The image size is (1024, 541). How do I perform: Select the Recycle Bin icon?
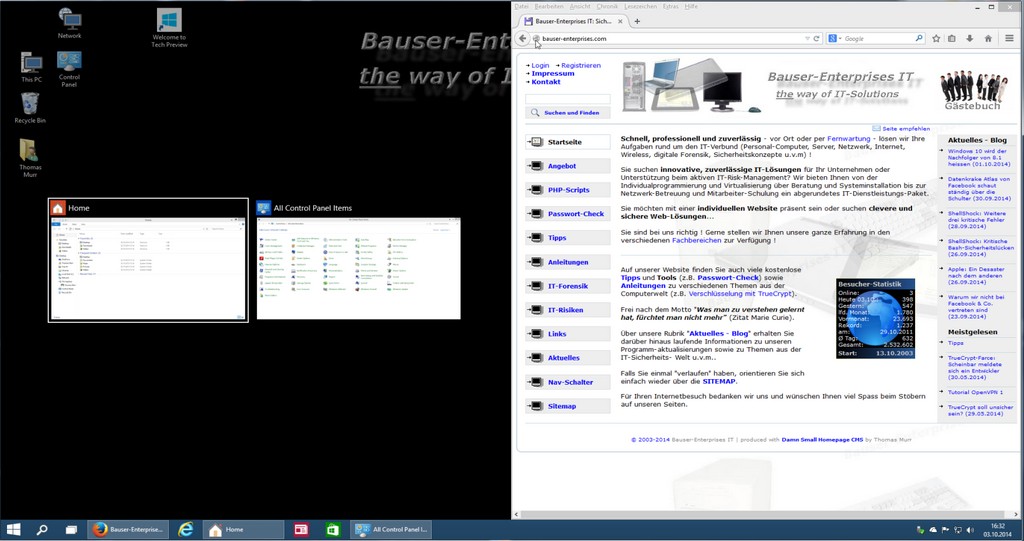30,108
